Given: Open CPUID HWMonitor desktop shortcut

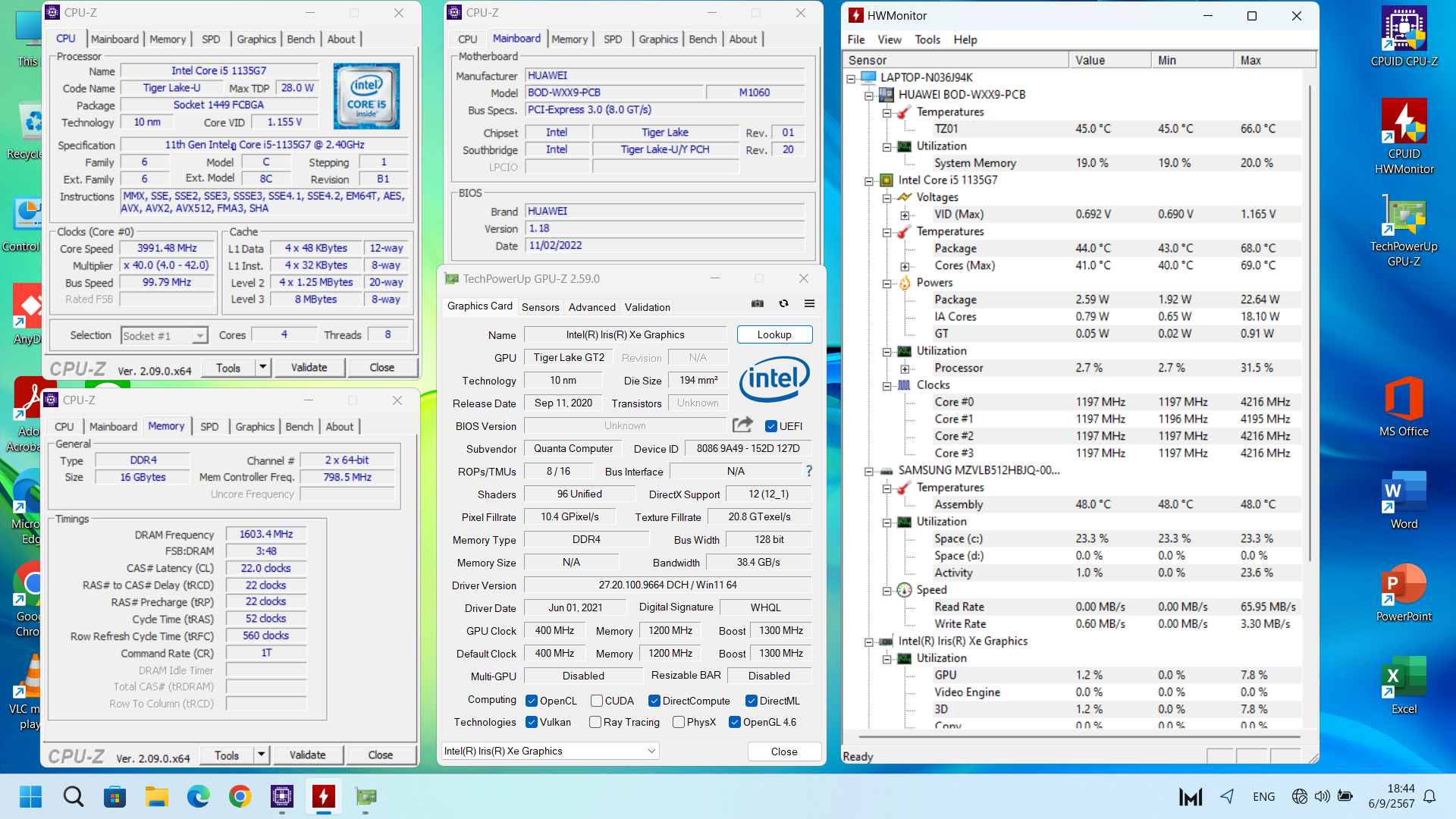Looking at the screenshot, I should coord(1404,136).
